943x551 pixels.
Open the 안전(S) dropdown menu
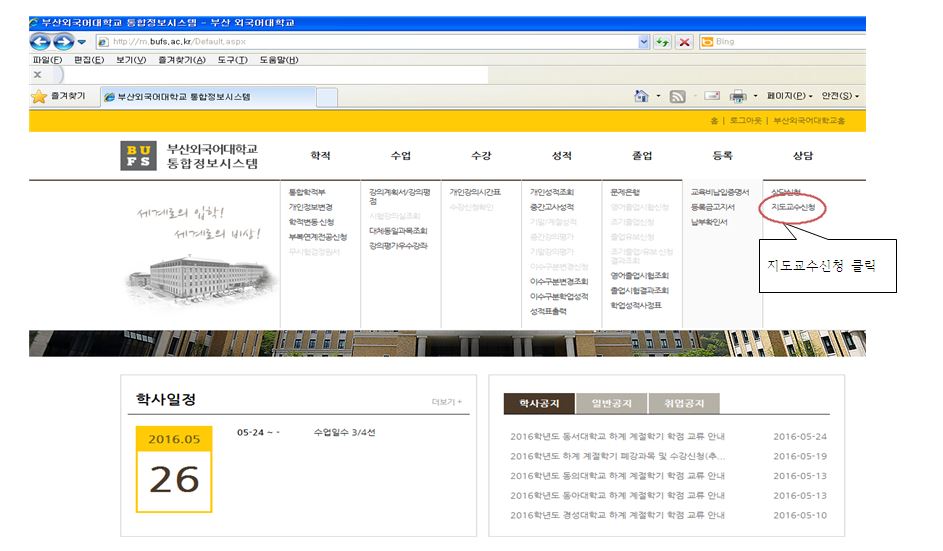pyautogui.click(x=840, y=96)
